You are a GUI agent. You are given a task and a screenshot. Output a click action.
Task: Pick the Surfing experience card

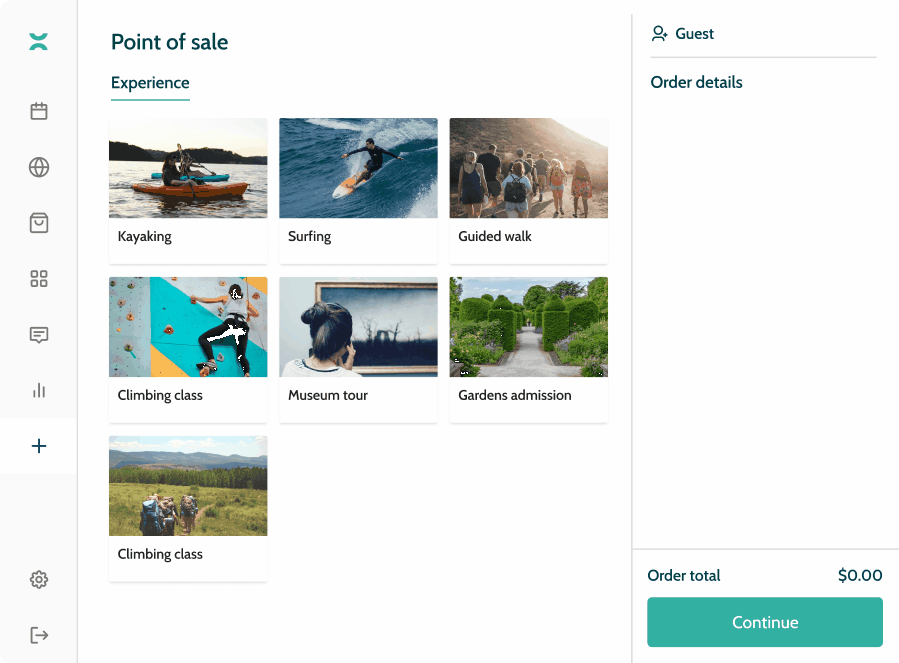[358, 190]
